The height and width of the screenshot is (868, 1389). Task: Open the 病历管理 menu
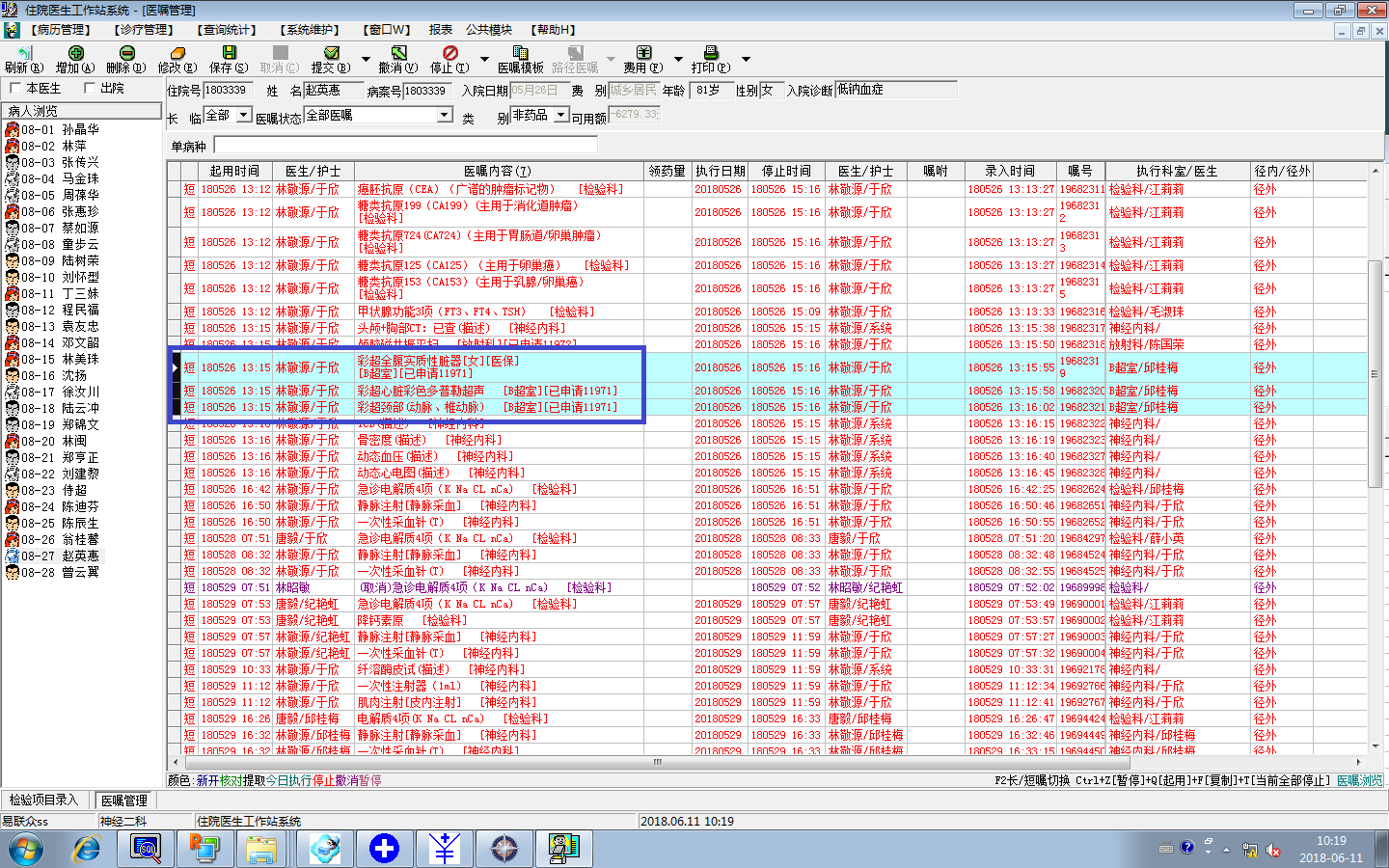[60, 30]
